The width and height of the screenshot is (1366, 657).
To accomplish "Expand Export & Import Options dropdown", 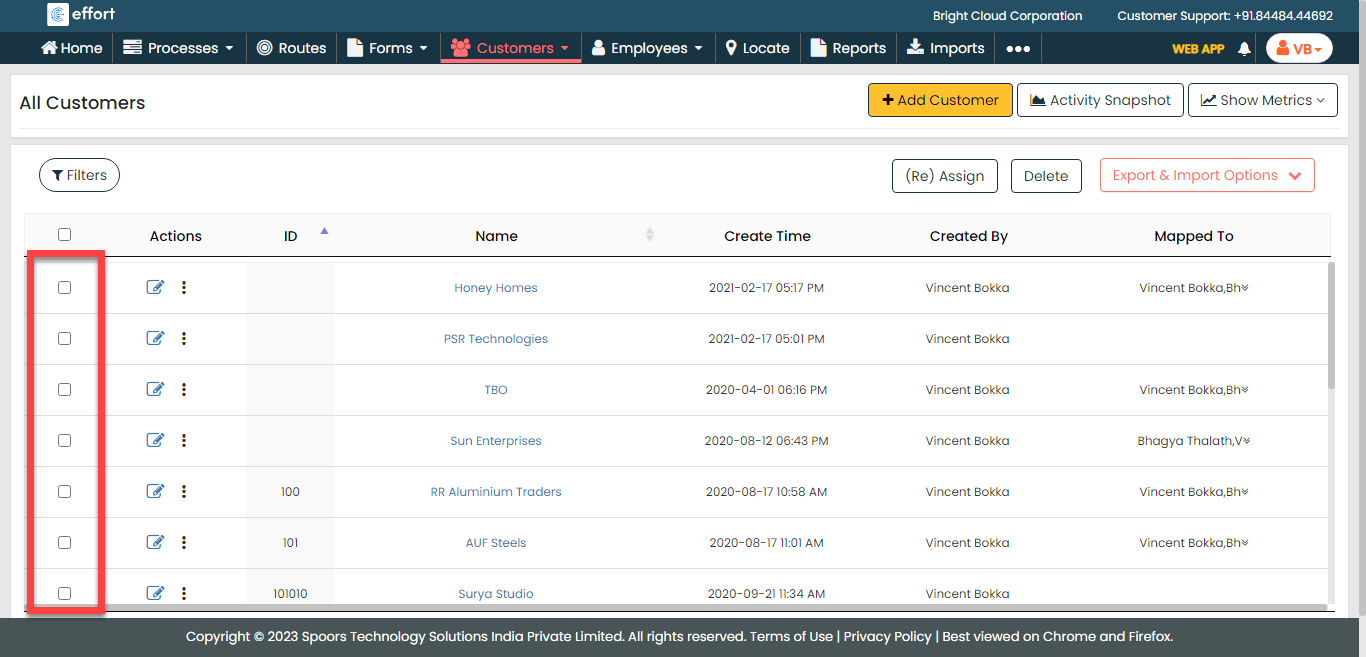I will coord(1206,176).
